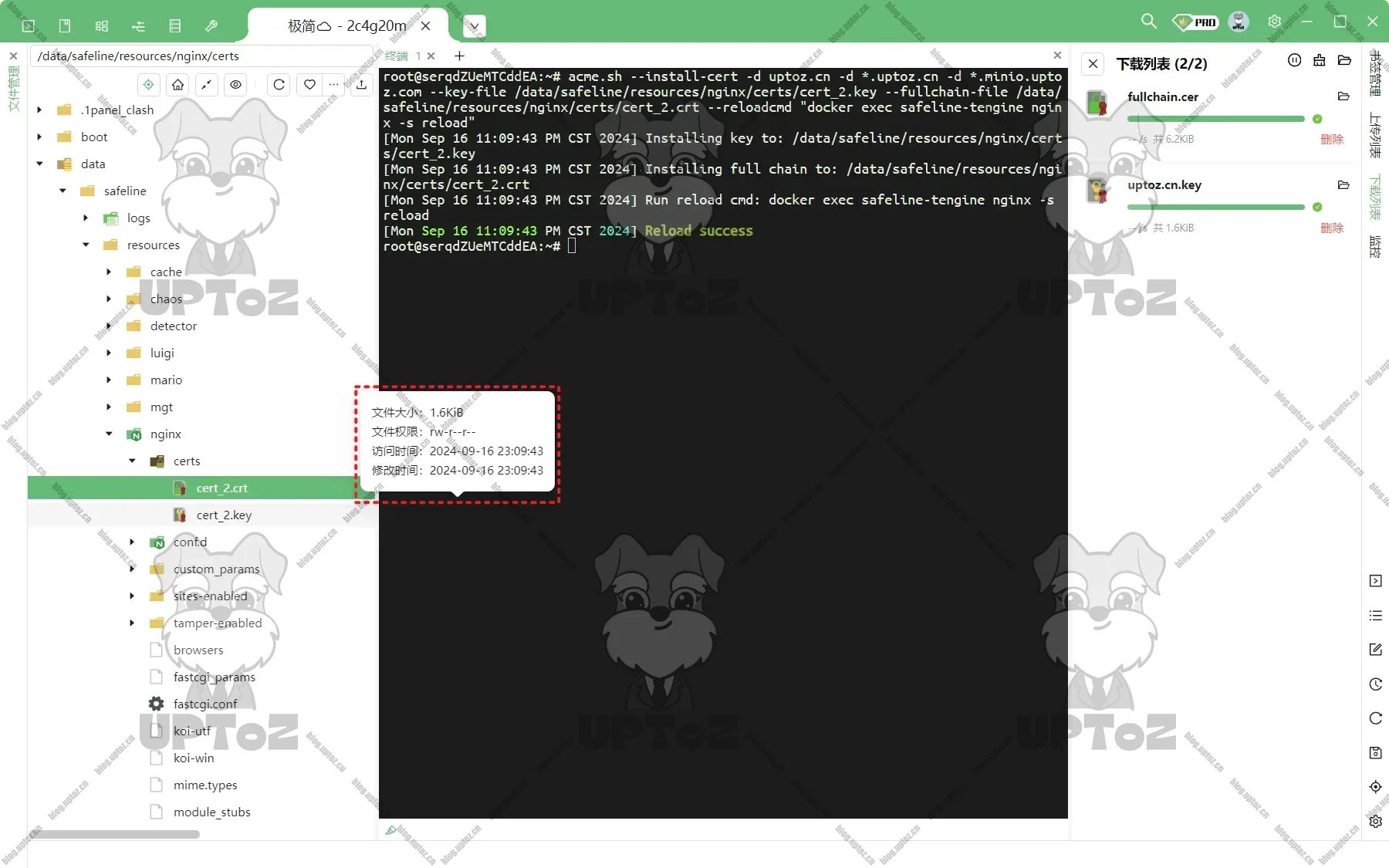
Task: Click the search magnifier in title bar
Action: (1149, 22)
